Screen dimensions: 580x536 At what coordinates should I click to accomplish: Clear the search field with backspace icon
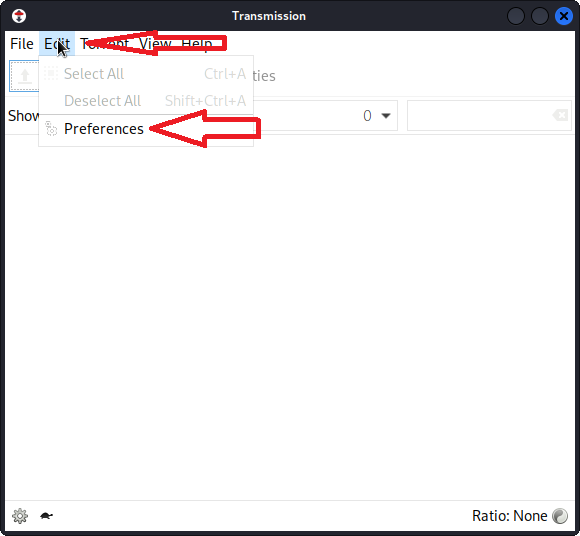coord(560,115)
